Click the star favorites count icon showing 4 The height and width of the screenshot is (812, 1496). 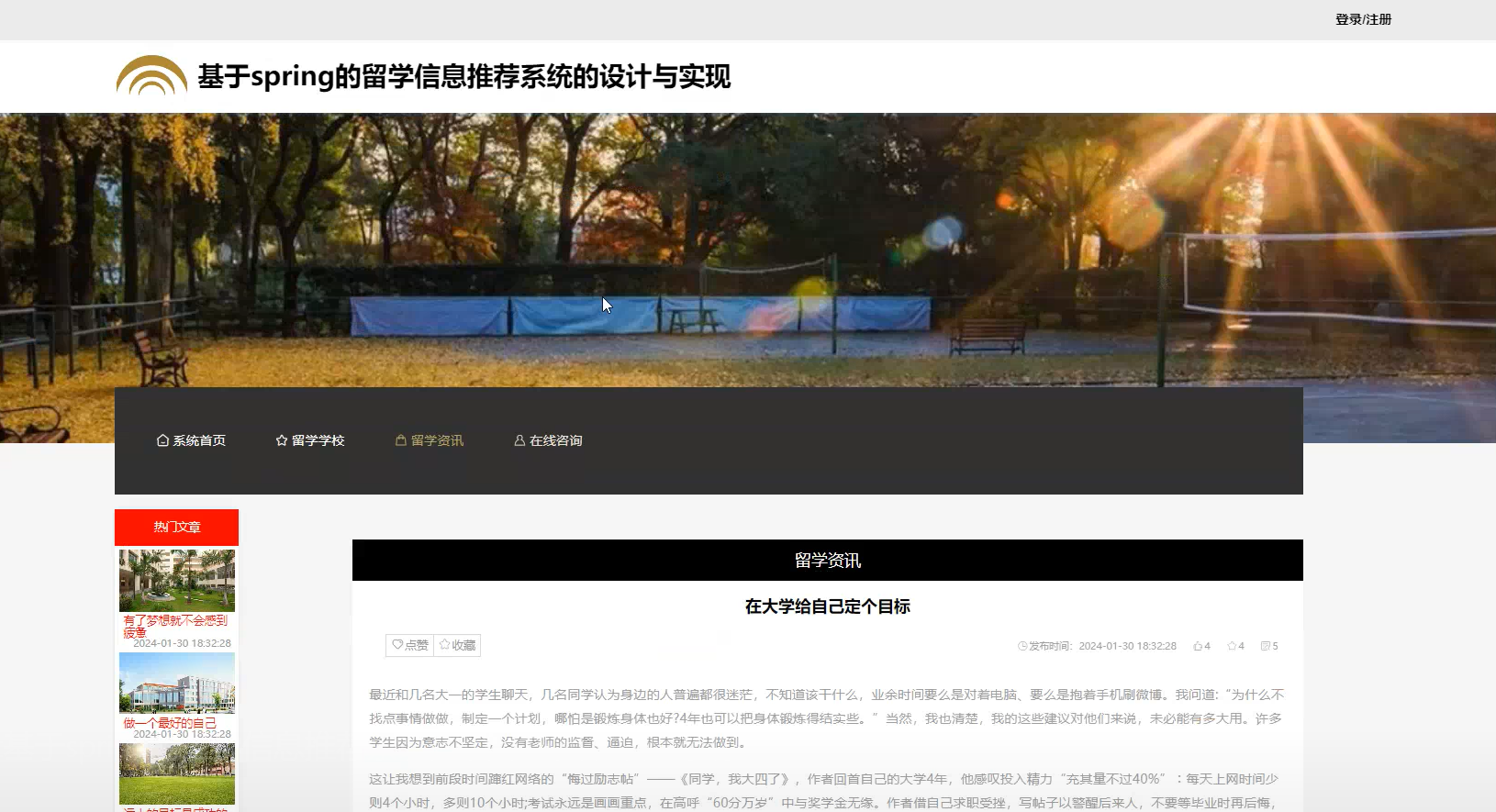pos(1232,646)
